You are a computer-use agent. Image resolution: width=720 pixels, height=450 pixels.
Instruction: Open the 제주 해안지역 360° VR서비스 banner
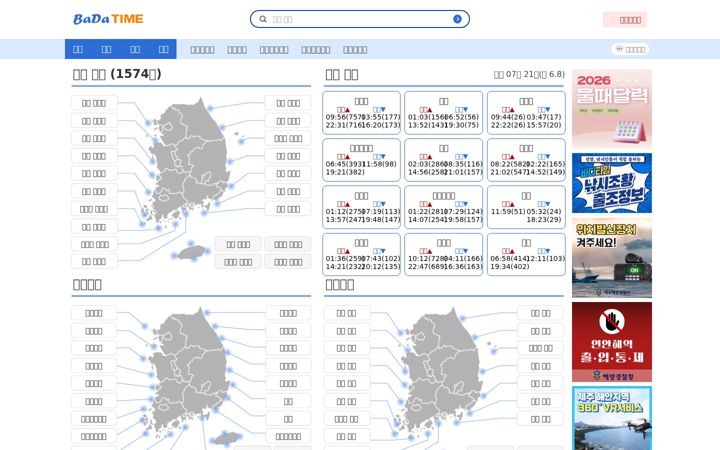[x=612, y=418]
